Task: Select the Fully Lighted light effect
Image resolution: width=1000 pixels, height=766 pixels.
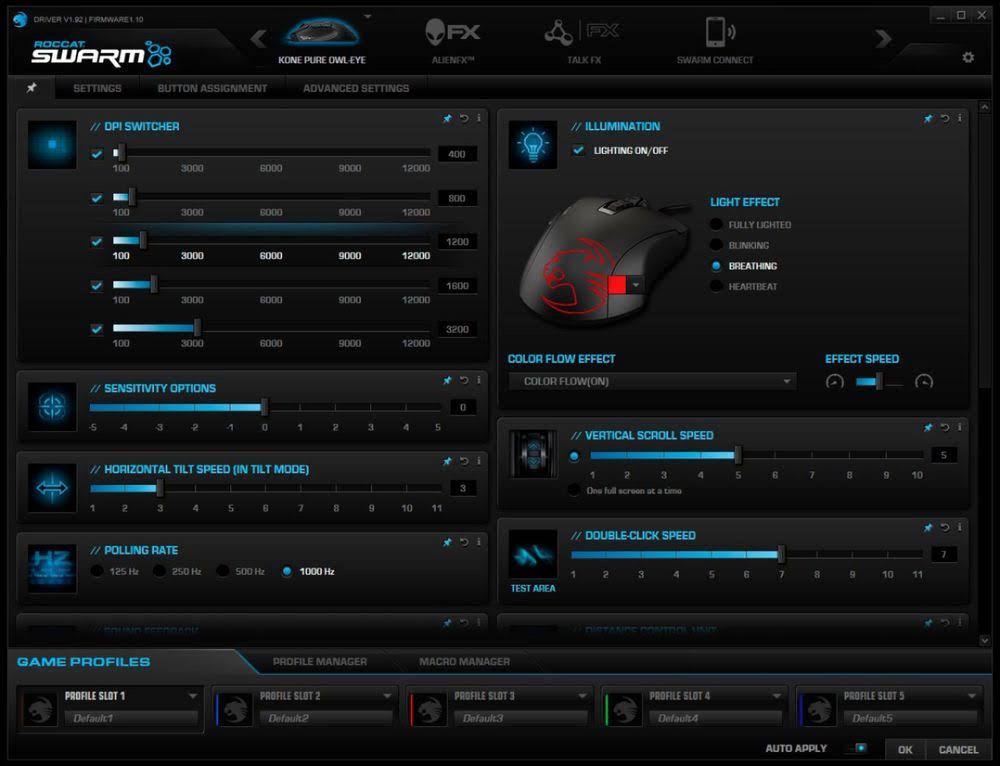Action: (x=716, y=225)
